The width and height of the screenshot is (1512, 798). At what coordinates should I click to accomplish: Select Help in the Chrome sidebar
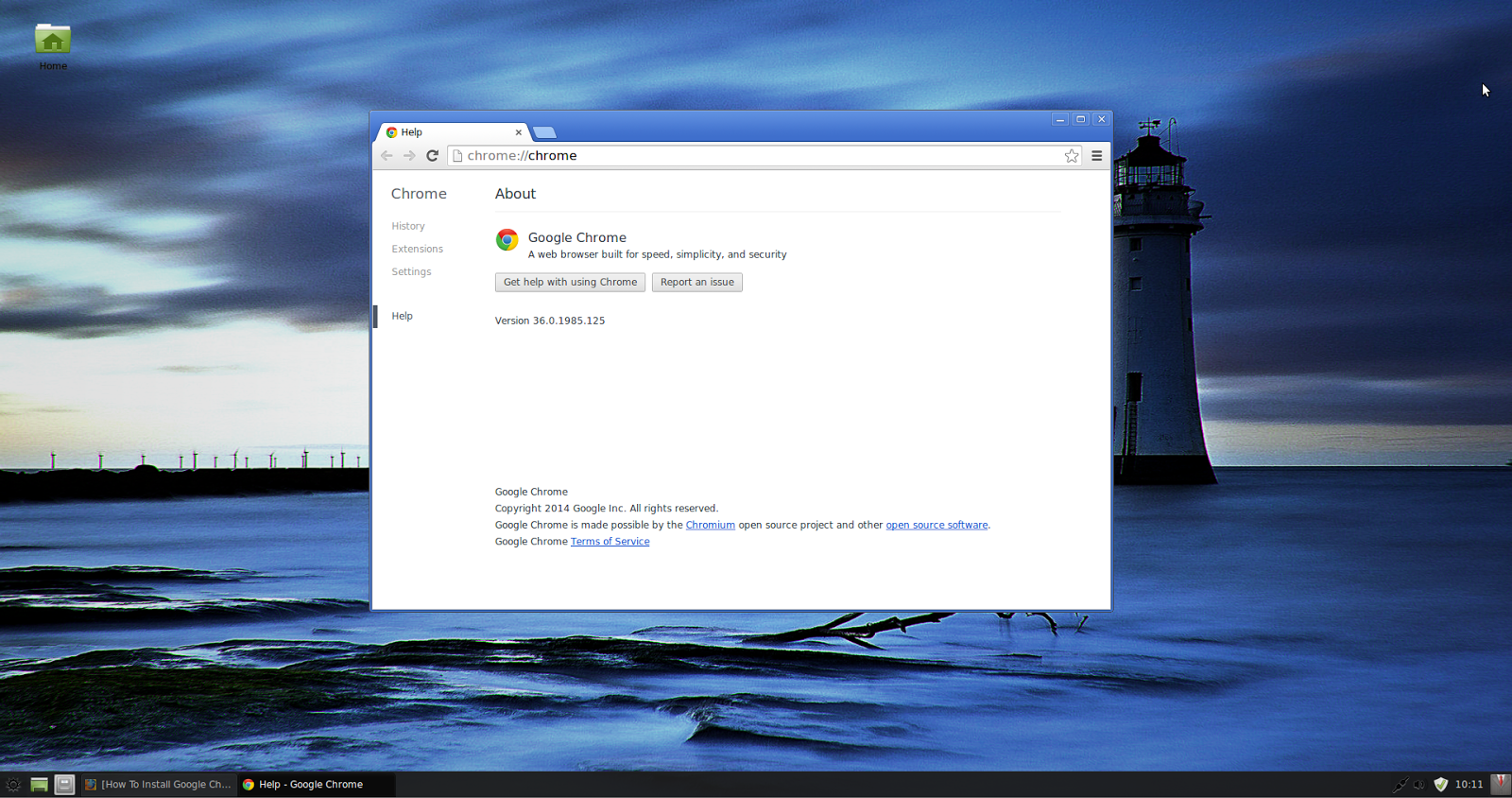tap(403, 316)
